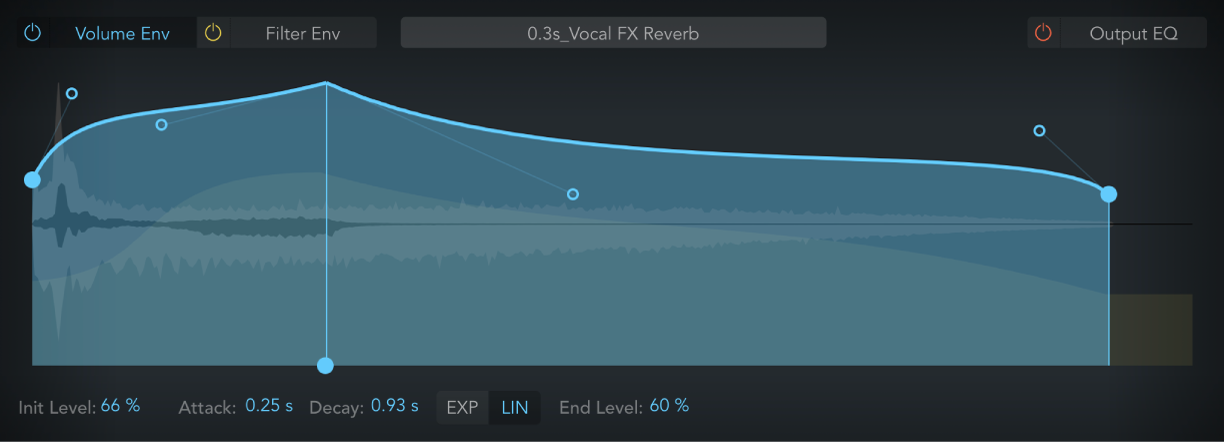
Task: Switch to the Volume Env tab
Action: pyautogui.click(x=124, y=33)
